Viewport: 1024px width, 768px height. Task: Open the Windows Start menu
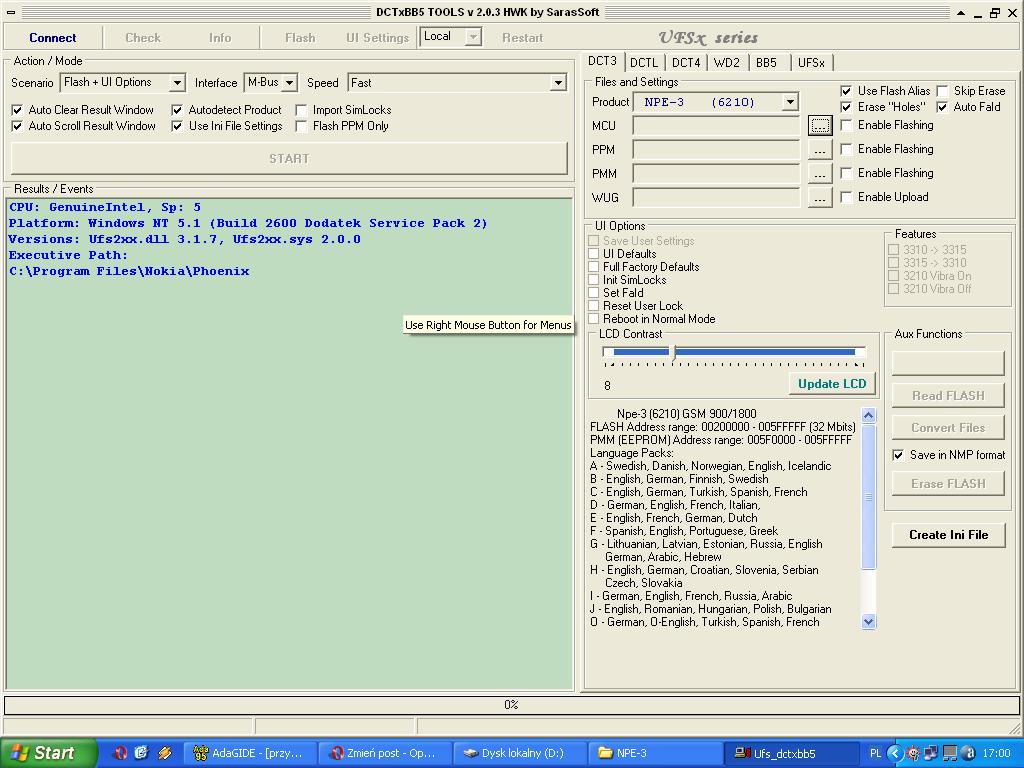48,753
